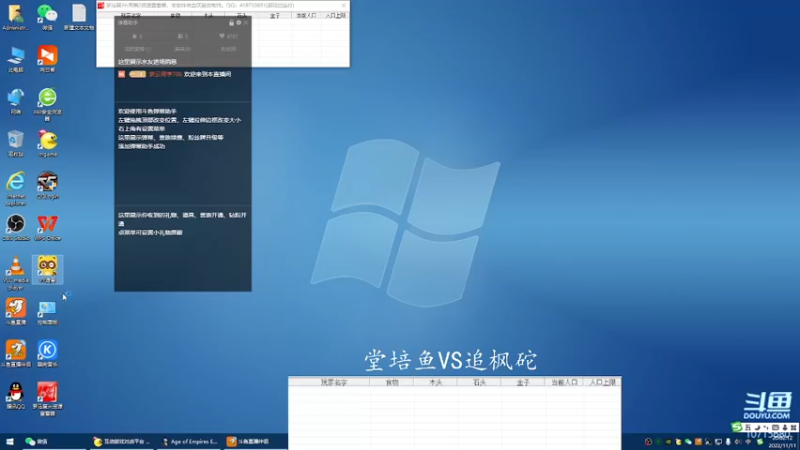Switch to the 贵宾 tab in danmu helper

pyautogui.click(x=183, y=49)
